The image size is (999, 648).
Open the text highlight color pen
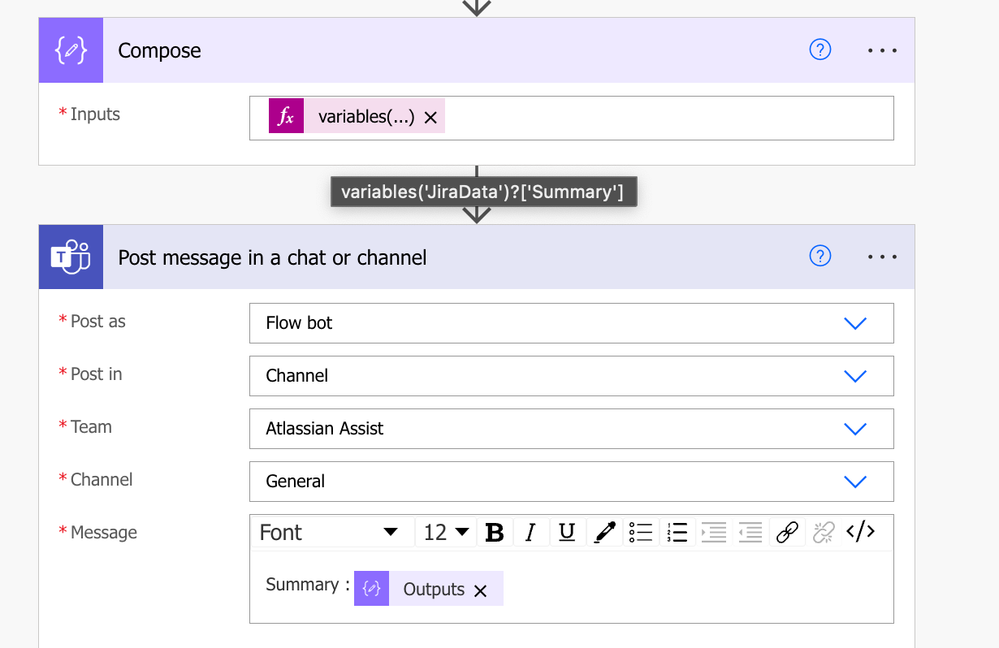pos(604,532)
